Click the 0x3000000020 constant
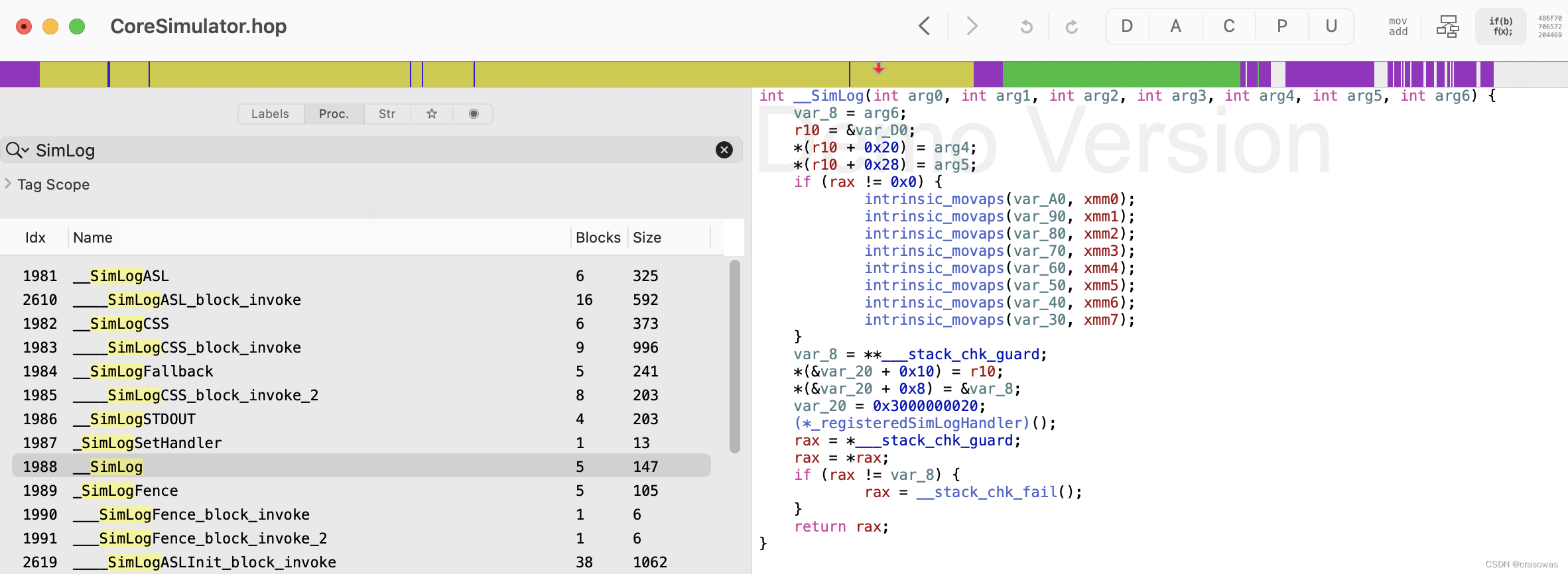This screenshot has width=1568, height=574. (925, 406)
